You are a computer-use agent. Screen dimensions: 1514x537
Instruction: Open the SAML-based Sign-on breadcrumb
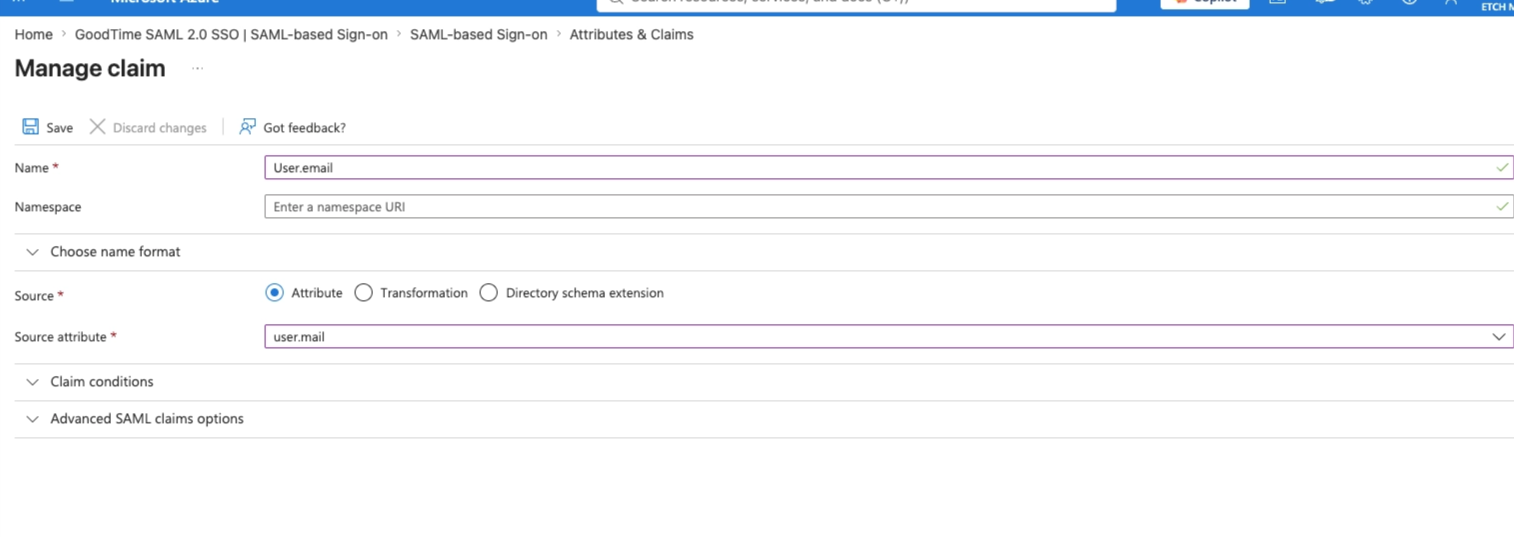[x=478, y=34]
